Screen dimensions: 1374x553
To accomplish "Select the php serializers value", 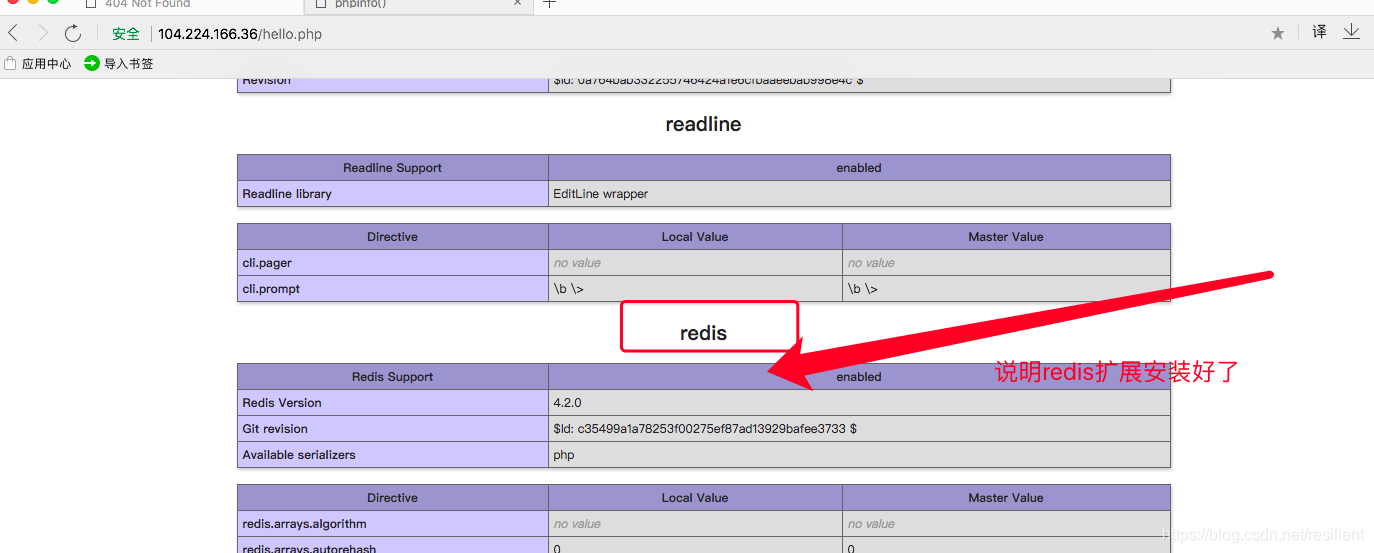I will click(564, 455).
